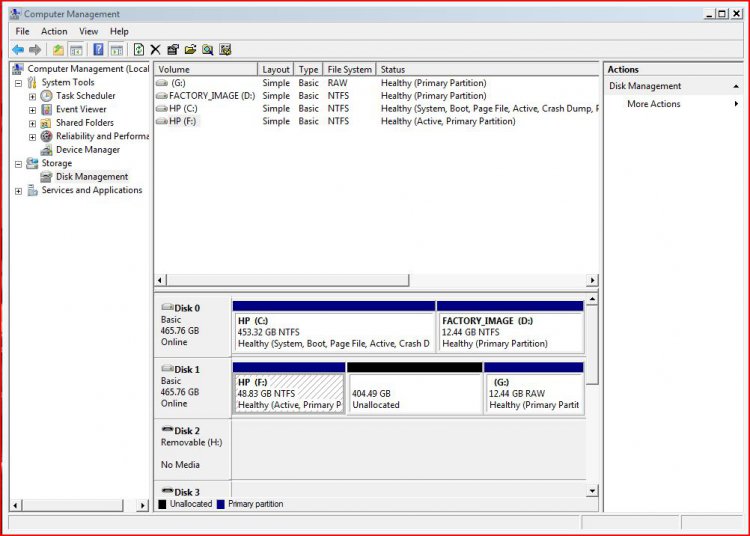
Task: Click the Computer Management root icon
Action: tap(18, 69)
